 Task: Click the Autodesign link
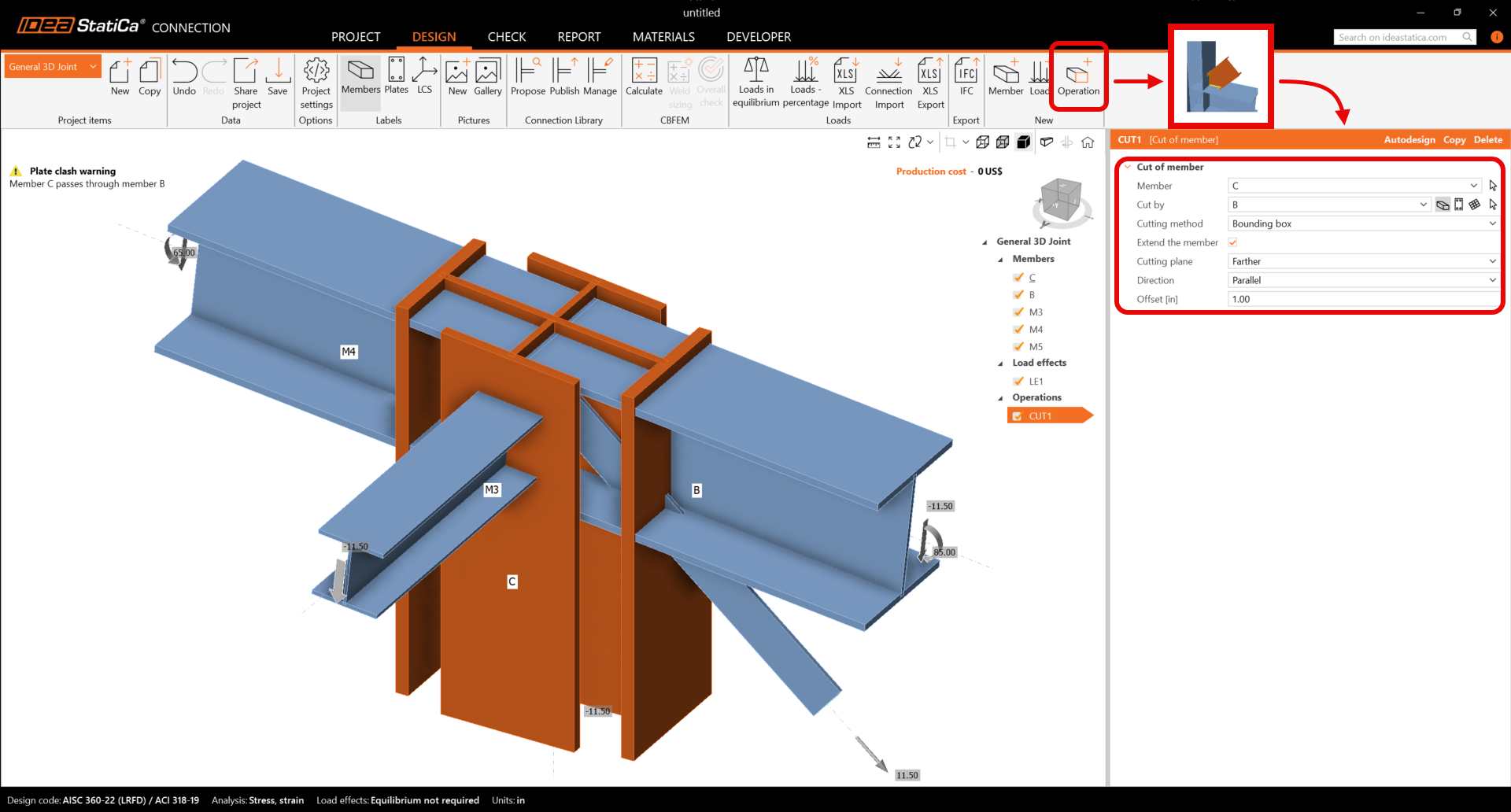click(x=1409, y=140)
